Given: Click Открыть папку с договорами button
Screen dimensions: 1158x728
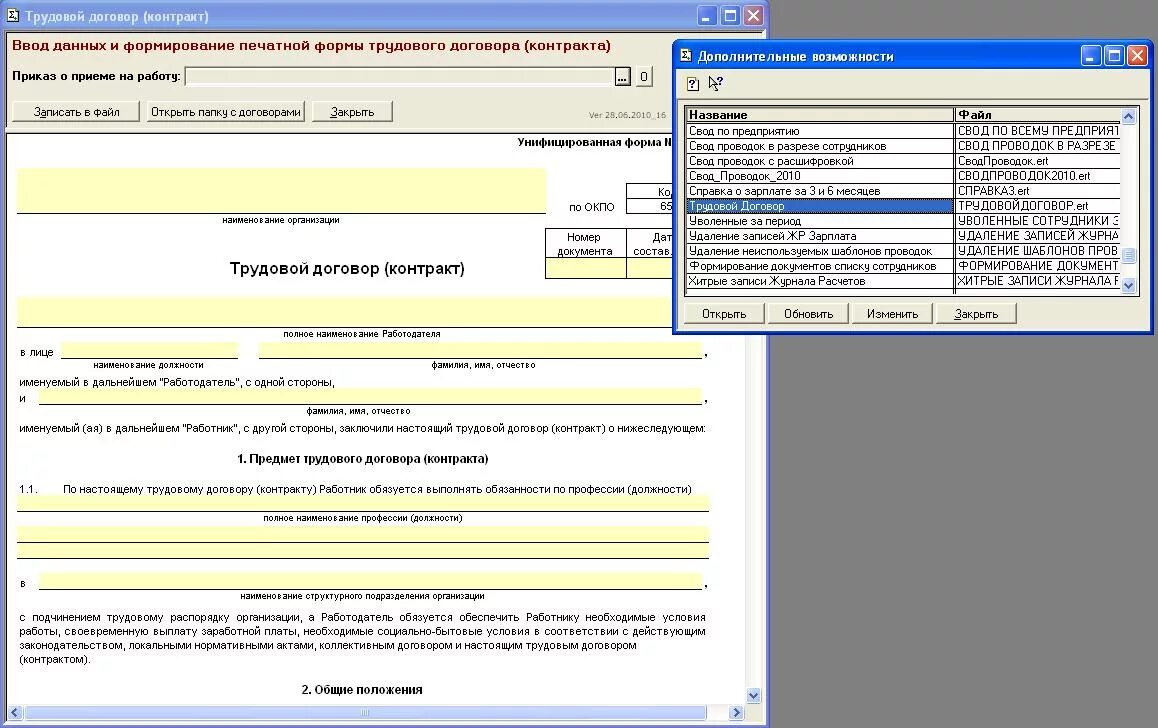Looking at the screenshot, I should [x=225, y=112].
